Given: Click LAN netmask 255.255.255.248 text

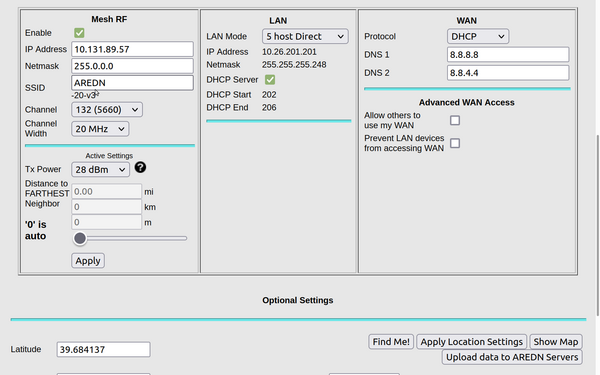Looking at the screenshot, I should (294, 65).
